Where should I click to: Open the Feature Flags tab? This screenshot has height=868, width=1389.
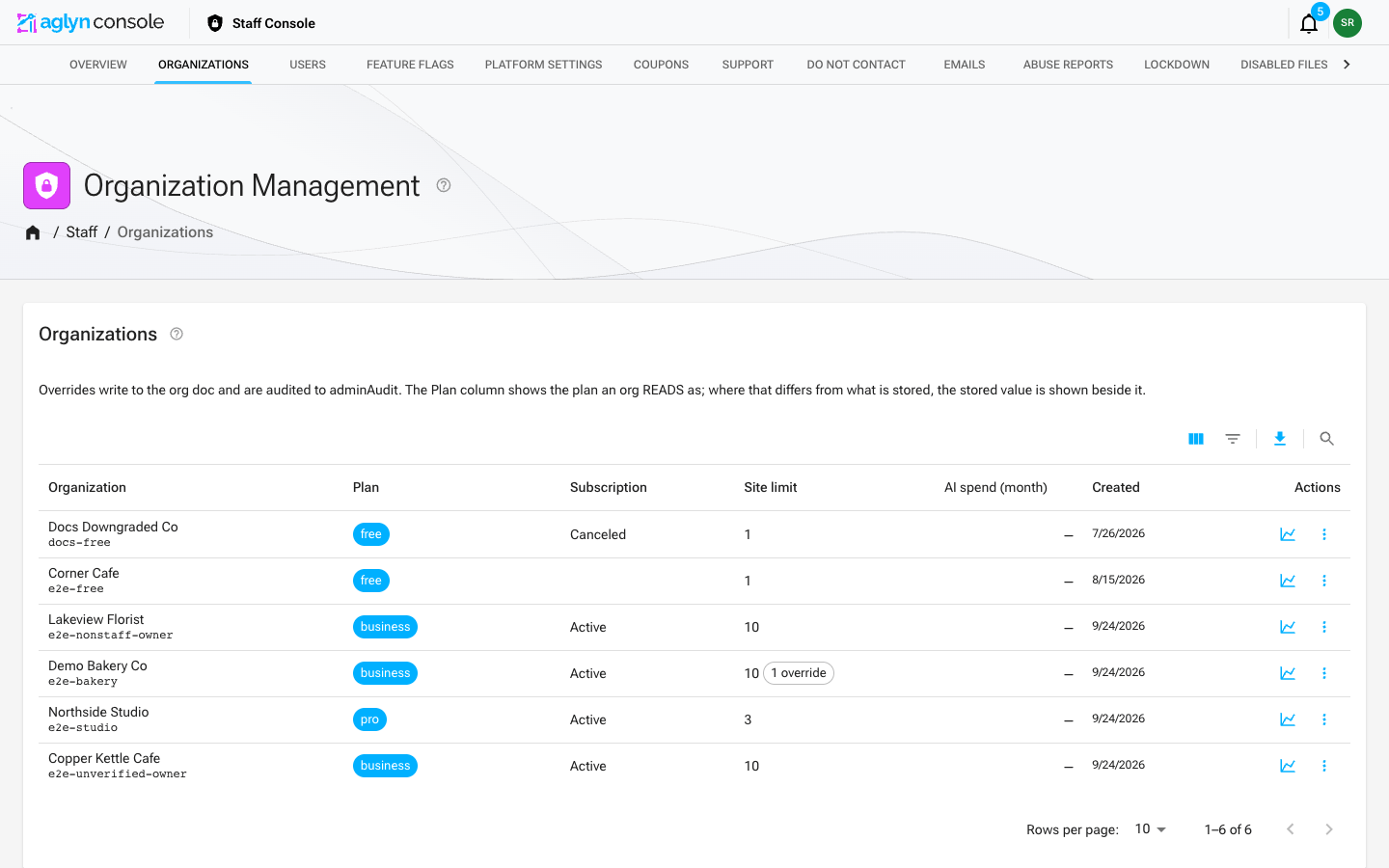point(410,65)
